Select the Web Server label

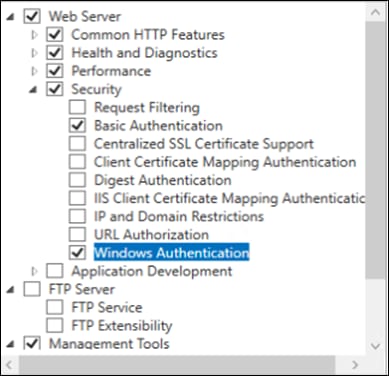tap(85, 16)
